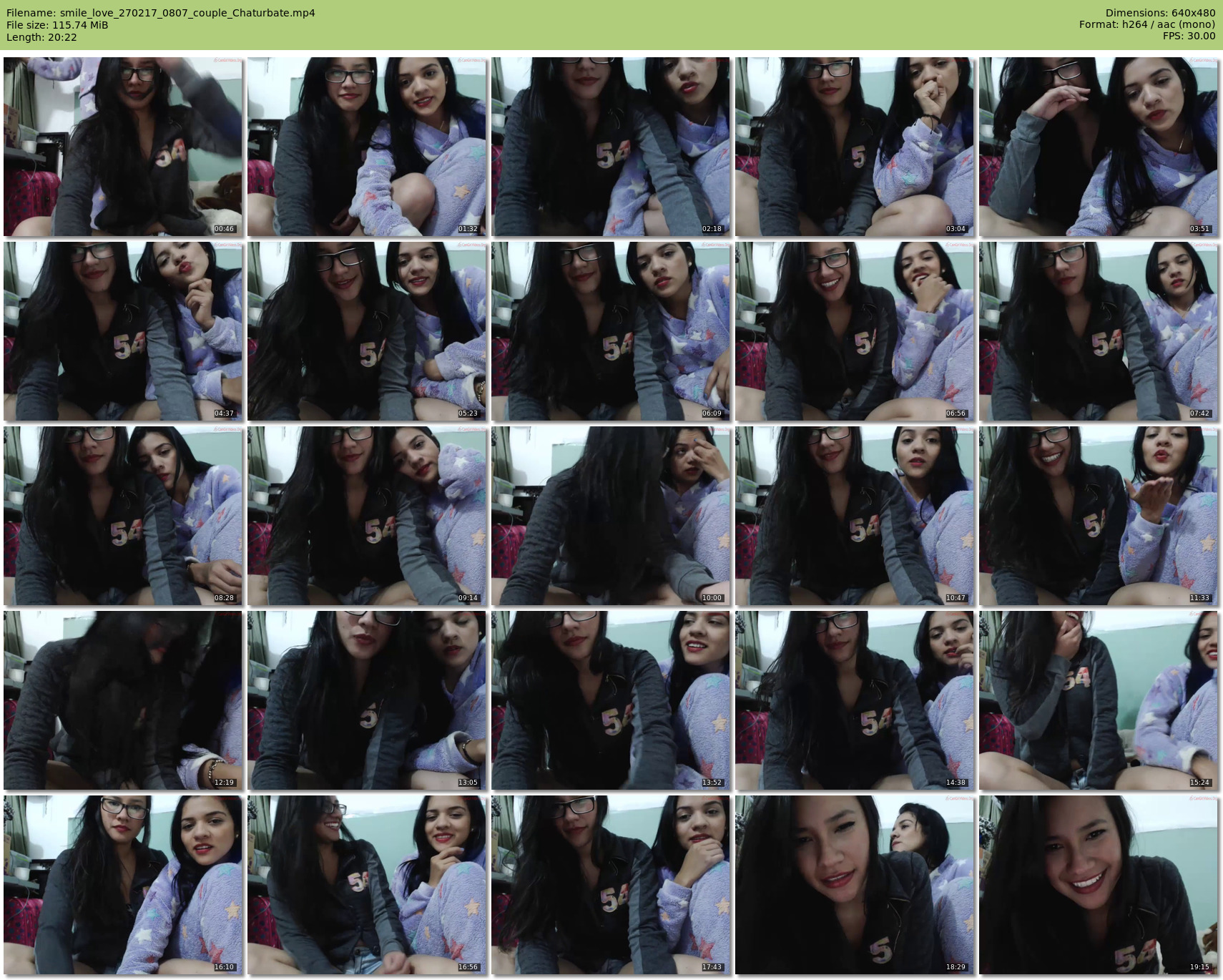
Task: Choose the thumbnail timestamped 03:51
Action: point(1099,147)
